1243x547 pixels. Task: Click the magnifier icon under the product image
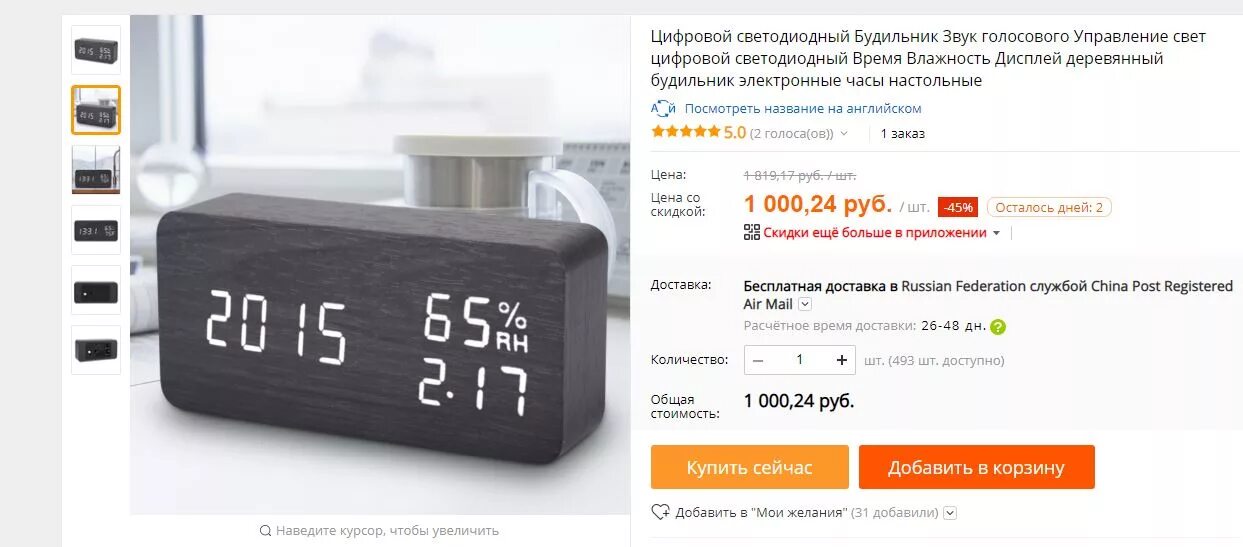pos(265,531)
